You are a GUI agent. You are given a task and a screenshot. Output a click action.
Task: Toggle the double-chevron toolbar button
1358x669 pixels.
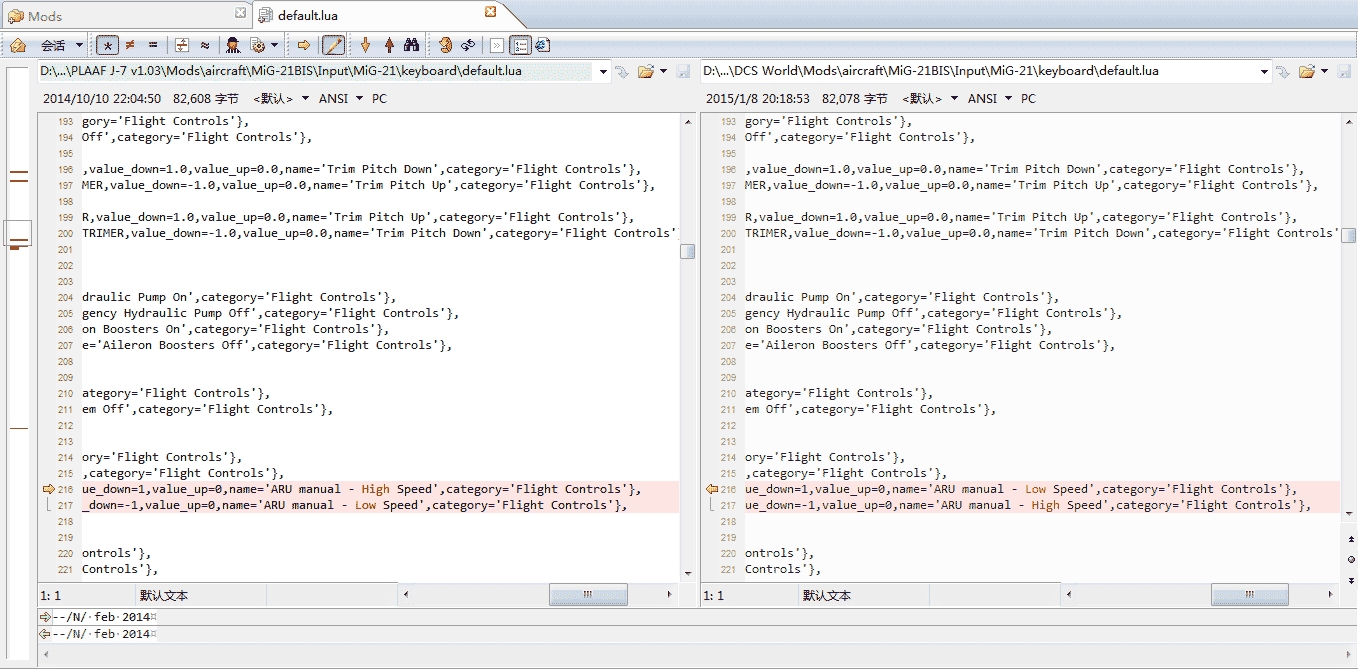pyautogui.click(x=496, y=45)
